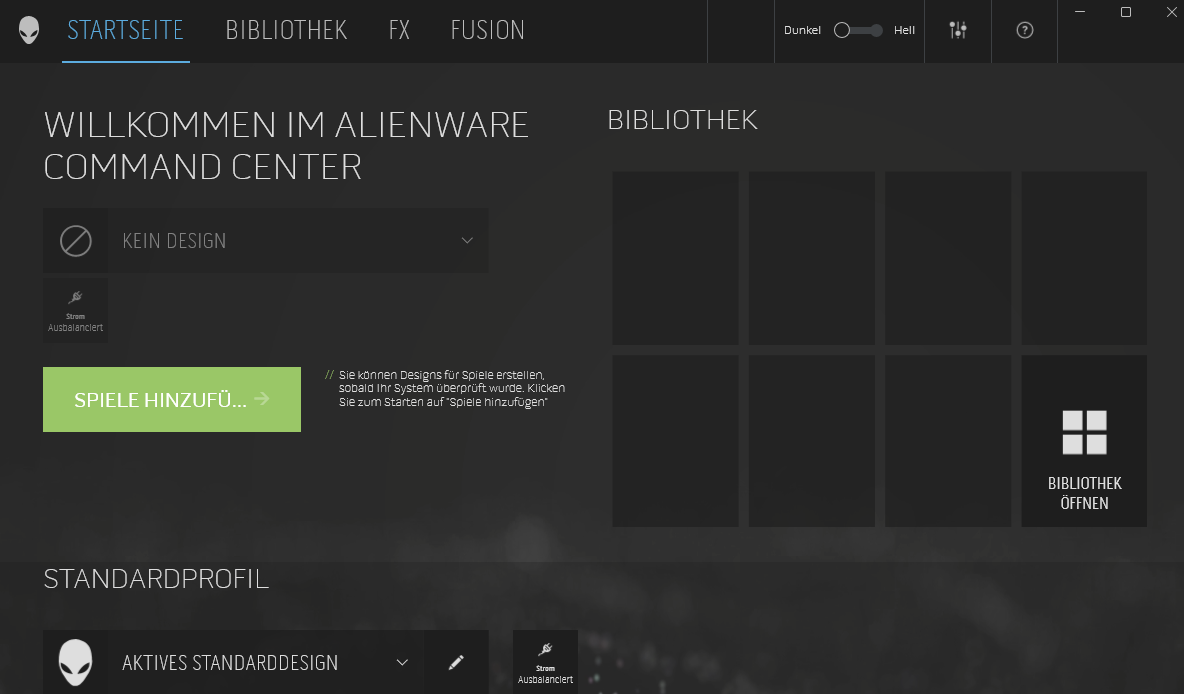Open the settings sliders icon
The image size is (1184, 694).
point(957,30)
